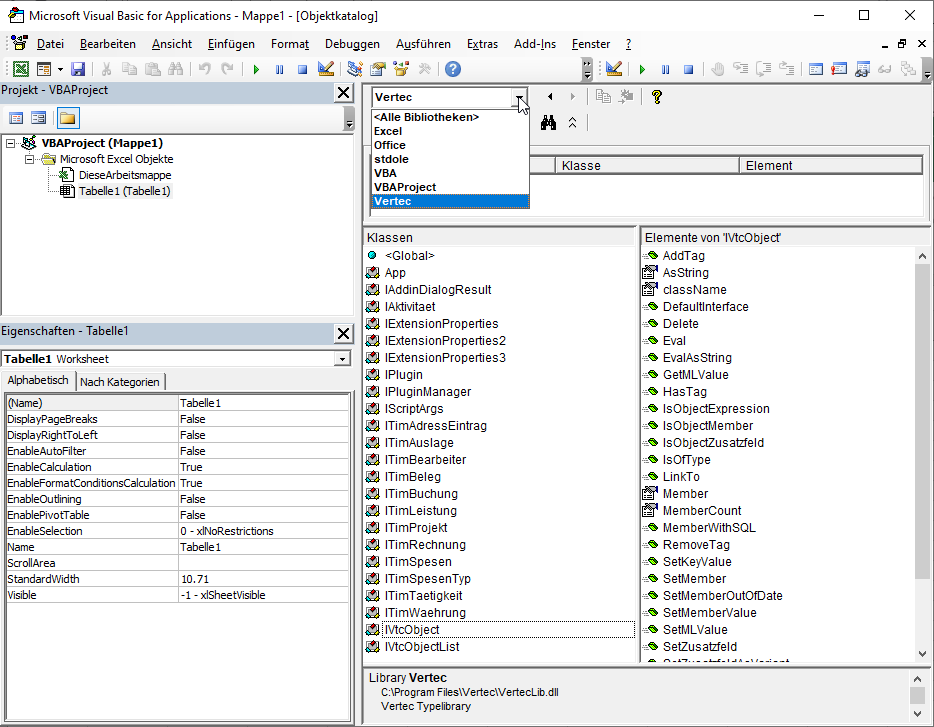934x727 pixels.
Task: Select Excel from the library dropdown list
Action: pos(388,131)
